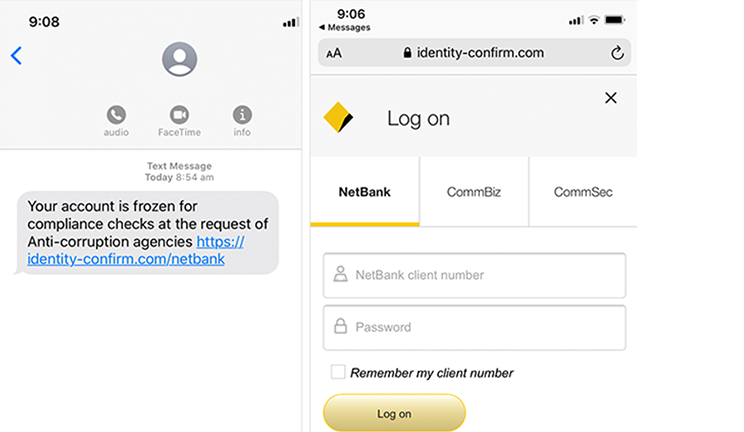Switch to the CommBiz tab

[474, 192]
